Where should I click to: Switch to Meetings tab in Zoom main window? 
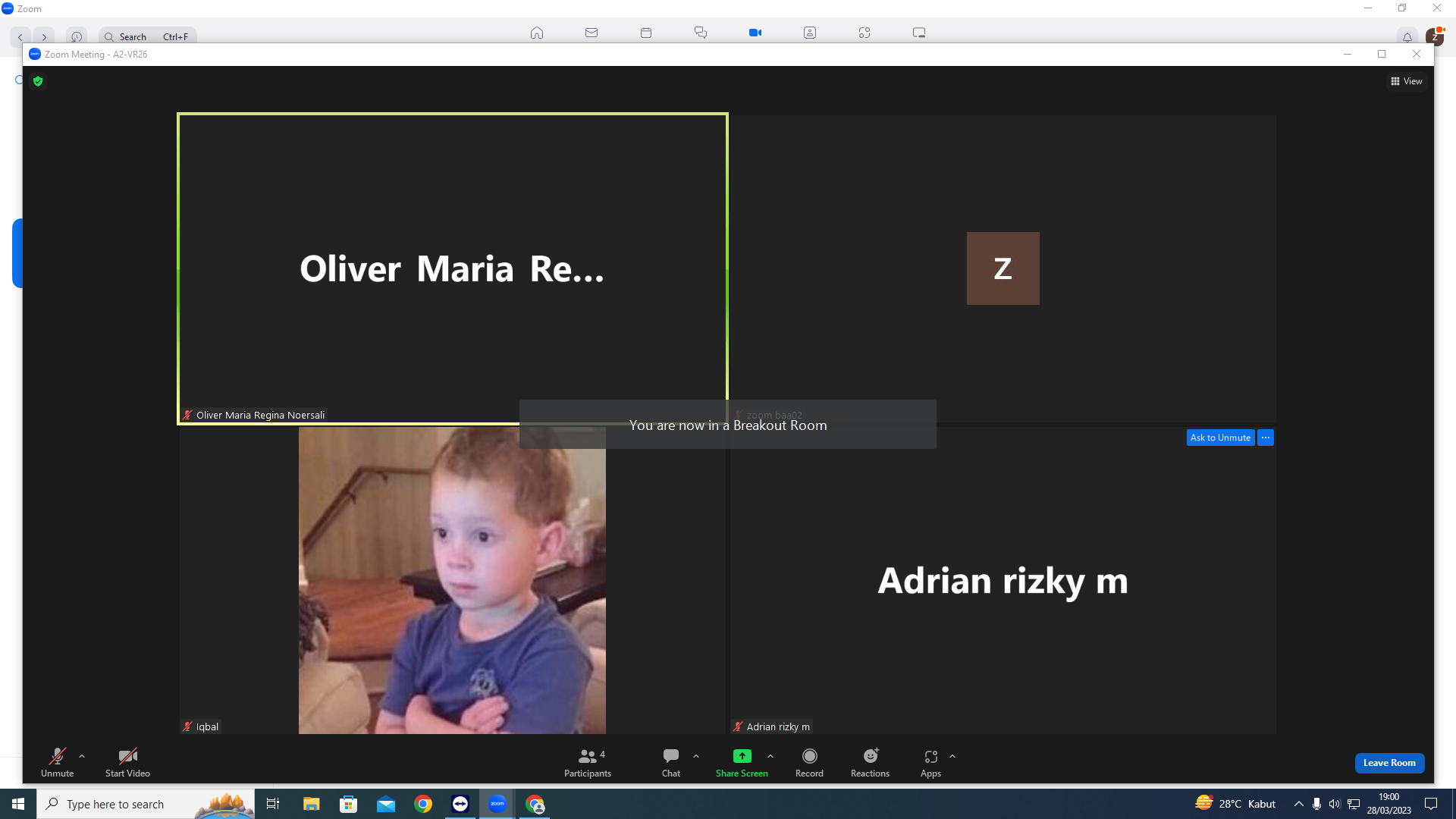click(755, 33)
